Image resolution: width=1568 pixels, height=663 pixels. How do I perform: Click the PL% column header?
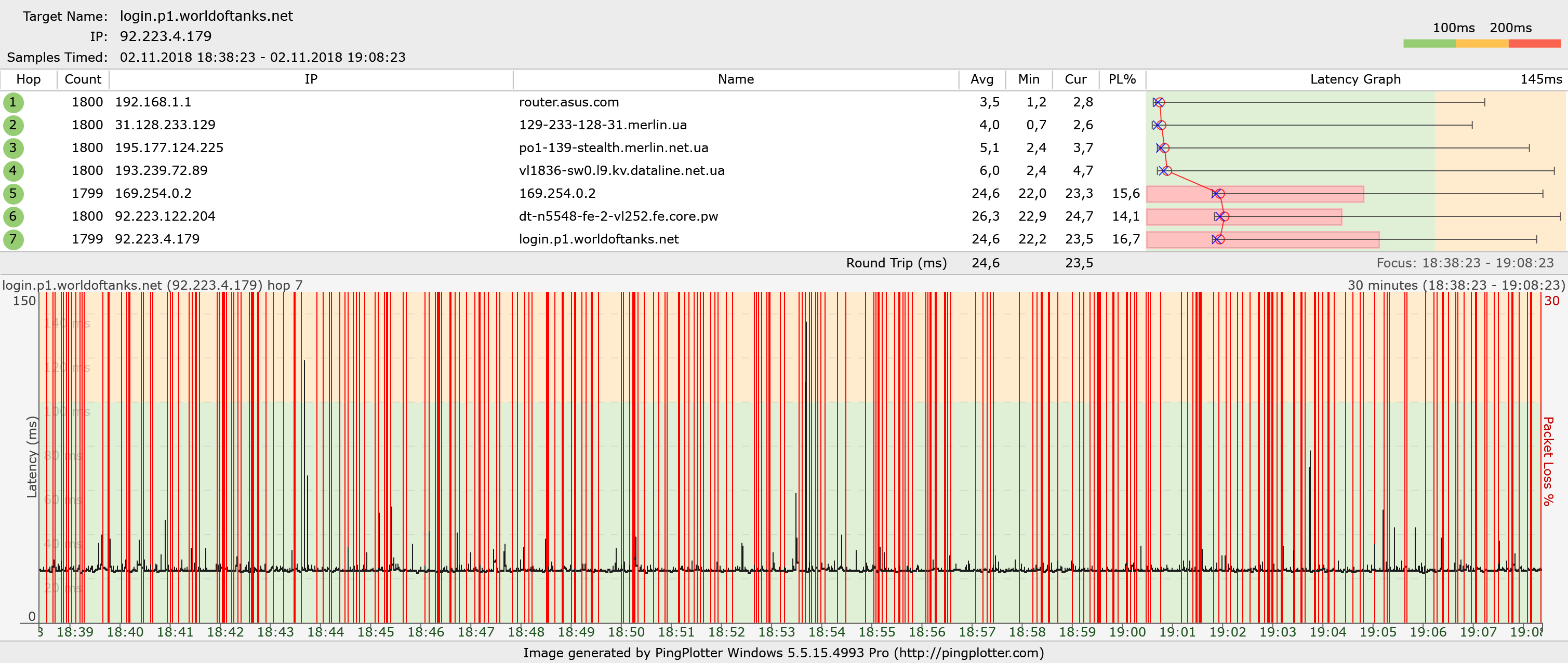1122,79
